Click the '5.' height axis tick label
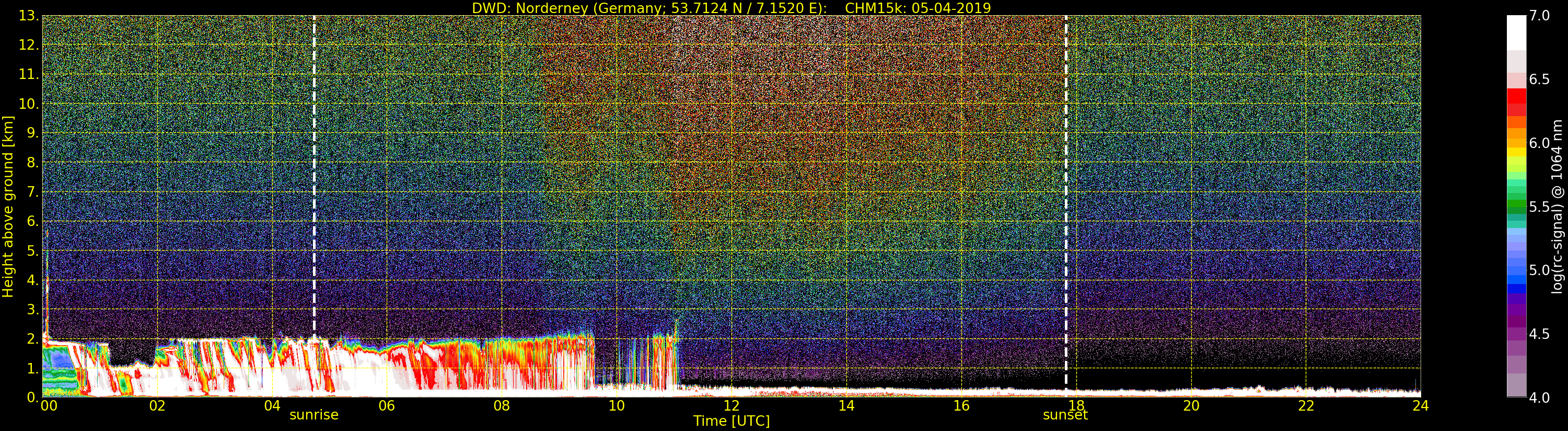1568x431 pixels. [32, 251]
